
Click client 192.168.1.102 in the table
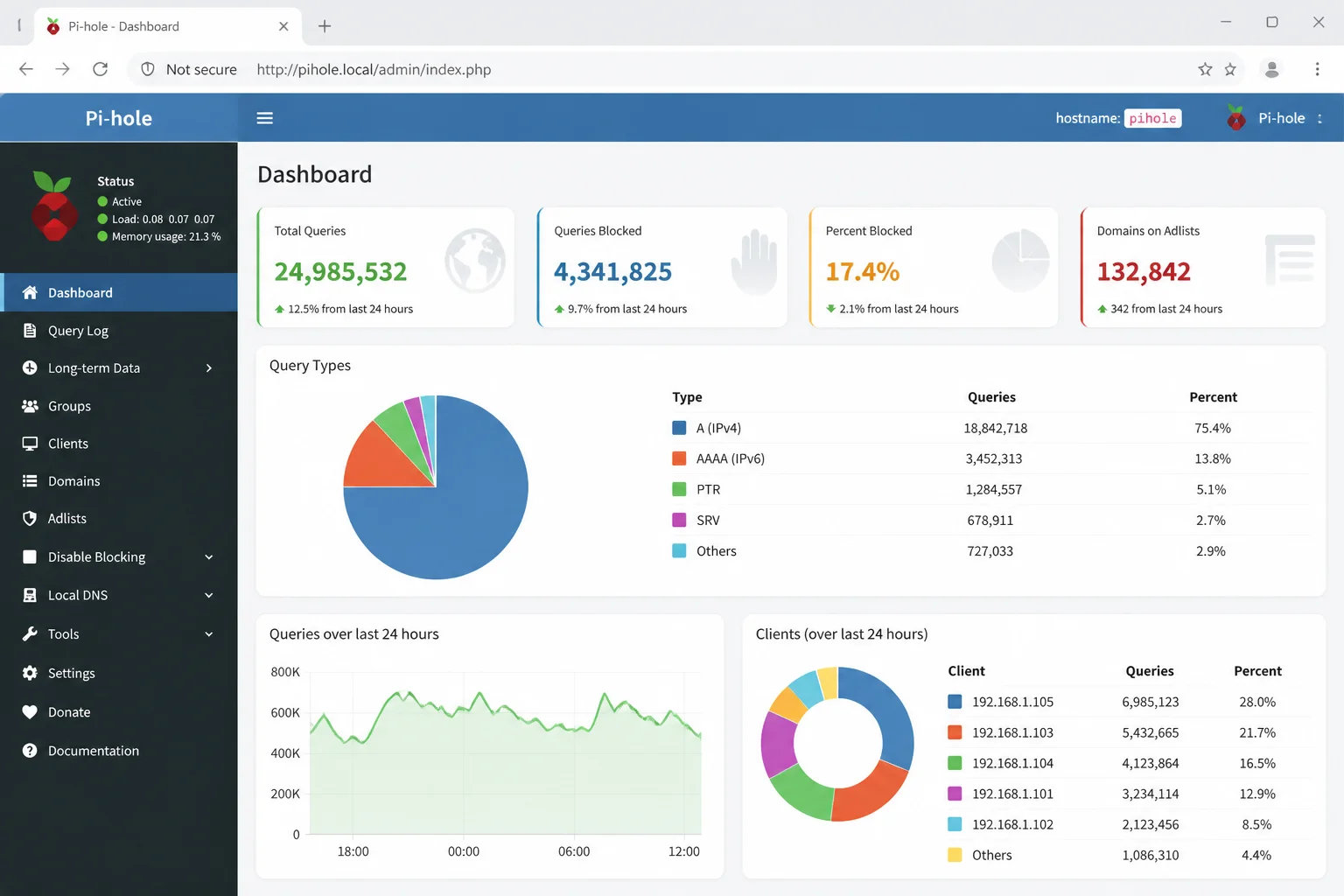point(1012,824)
